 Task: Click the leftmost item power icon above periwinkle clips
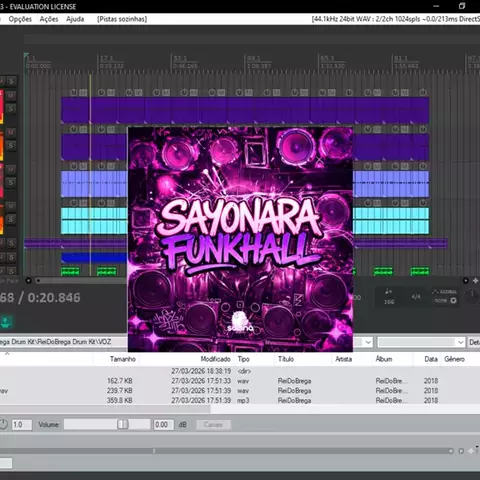coord(74,166)
